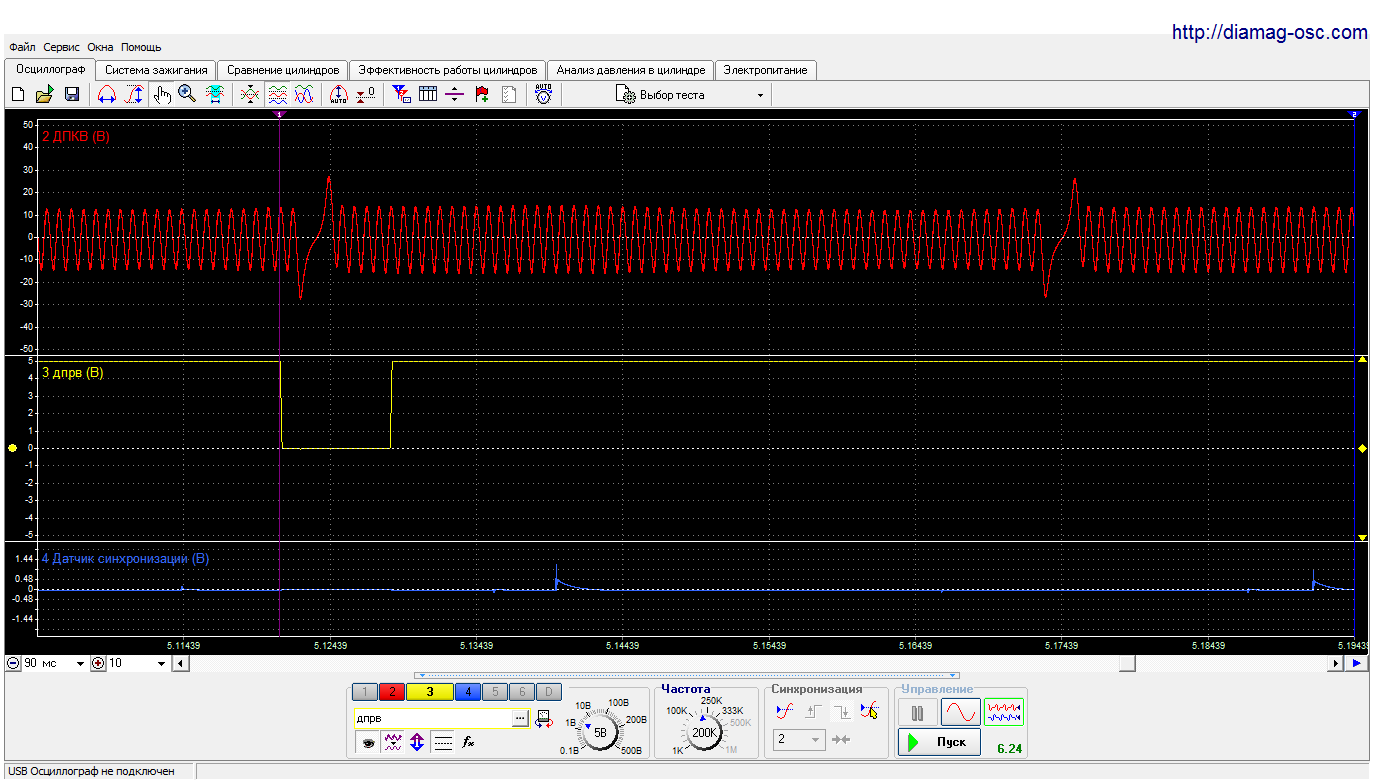
Task: Open a file using the folder icon
Action: point(44,95)
